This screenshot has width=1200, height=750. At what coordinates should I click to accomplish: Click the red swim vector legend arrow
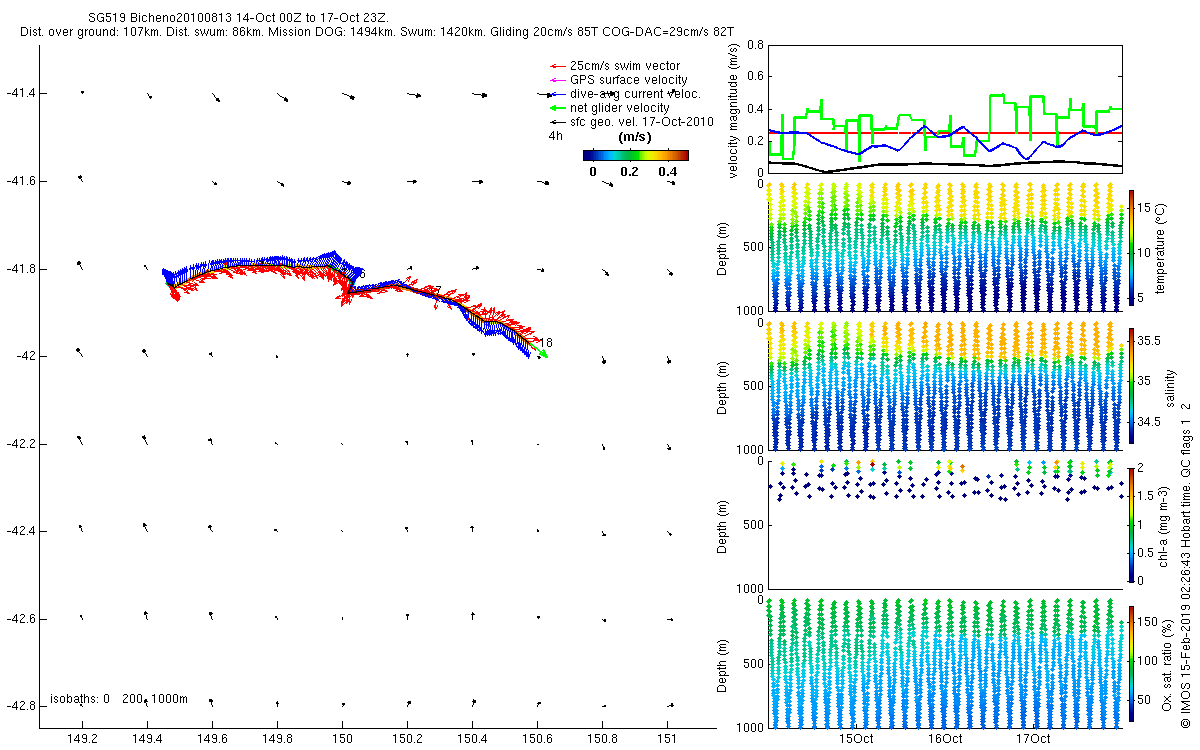[x=557, y=66]
